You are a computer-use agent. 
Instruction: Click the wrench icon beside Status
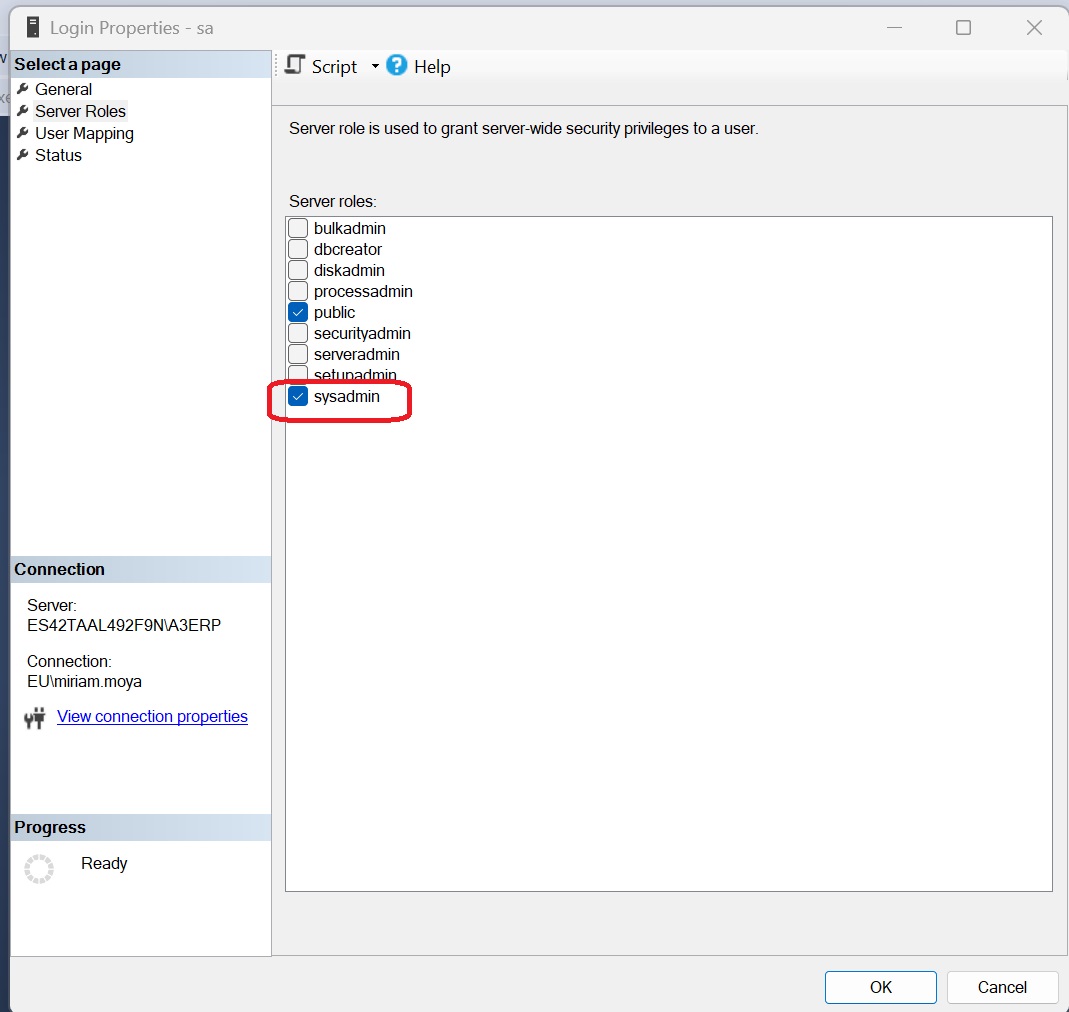click(22, 155)
